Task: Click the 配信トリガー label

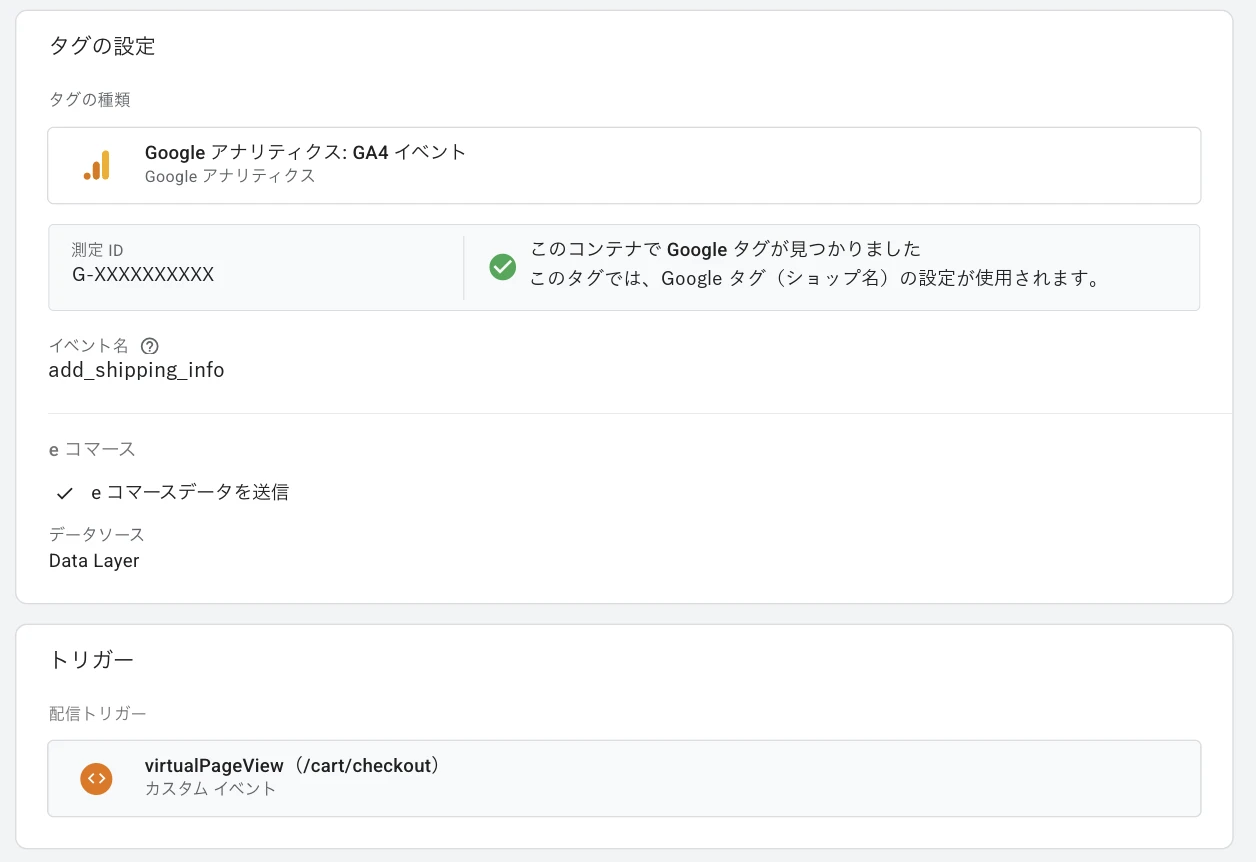Action: point(98,714)
